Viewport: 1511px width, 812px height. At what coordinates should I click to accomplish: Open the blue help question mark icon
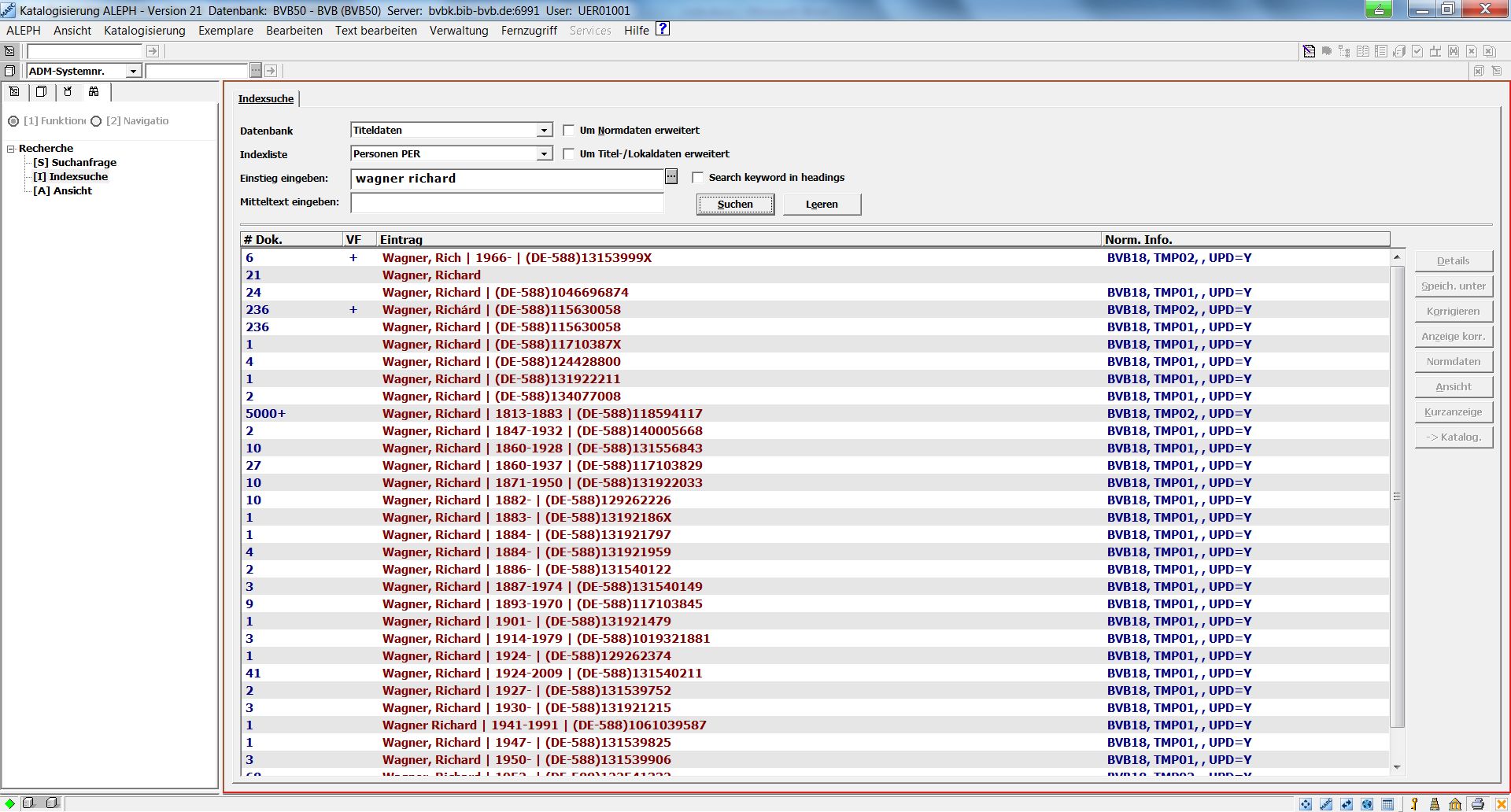663,29
